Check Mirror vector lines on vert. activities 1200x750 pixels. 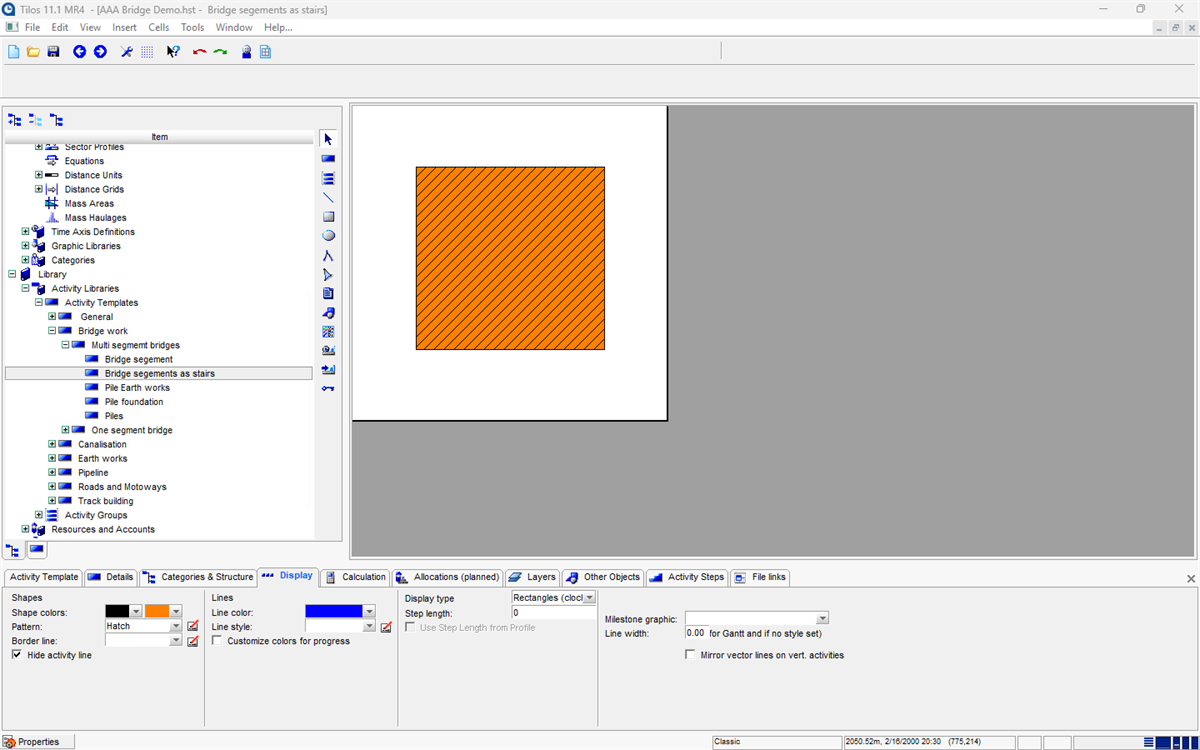click(x=690, y=655)
